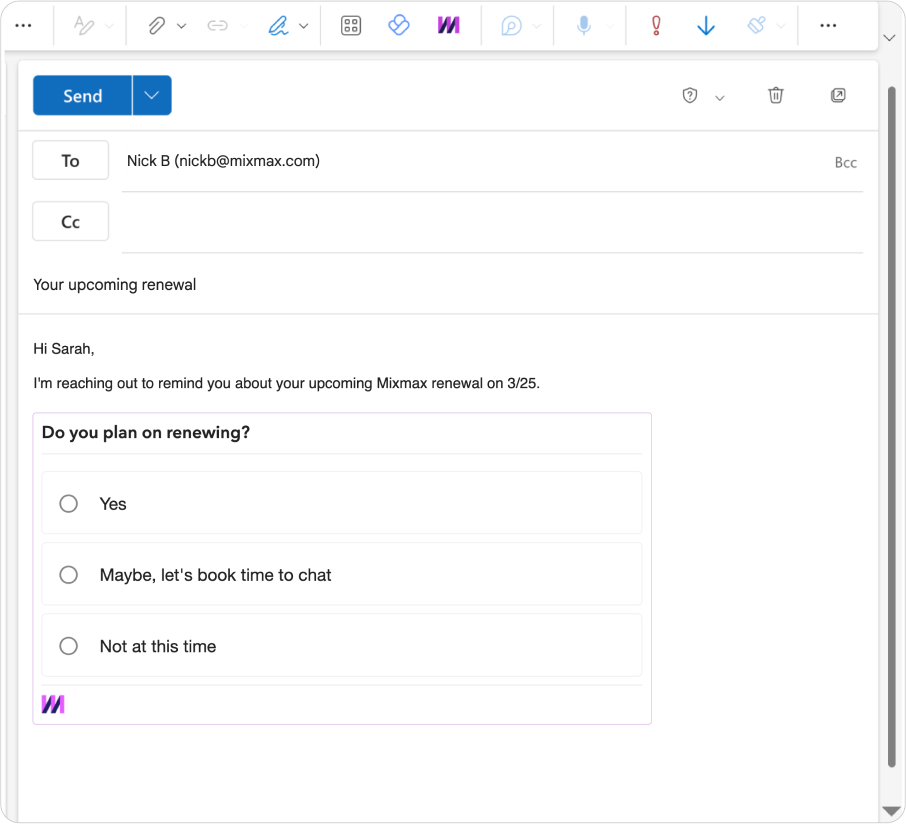The image size is (906, 824).
Task: Click the Send button
Action: (82, 95)
